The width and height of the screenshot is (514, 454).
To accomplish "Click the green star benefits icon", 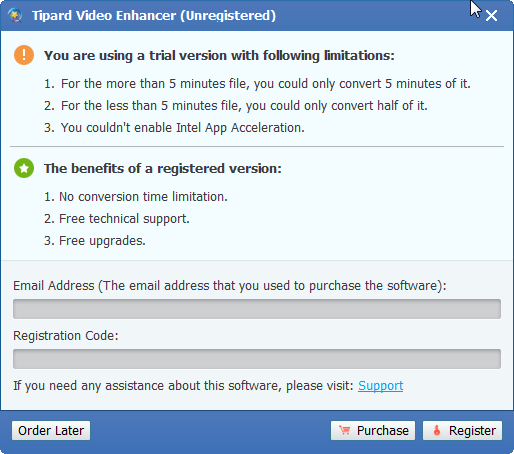I will [x=24, y=168].
